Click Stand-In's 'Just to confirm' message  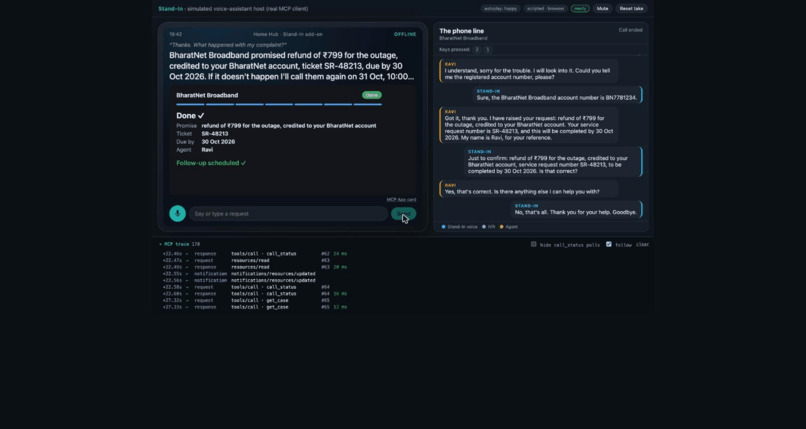(553, 162)
